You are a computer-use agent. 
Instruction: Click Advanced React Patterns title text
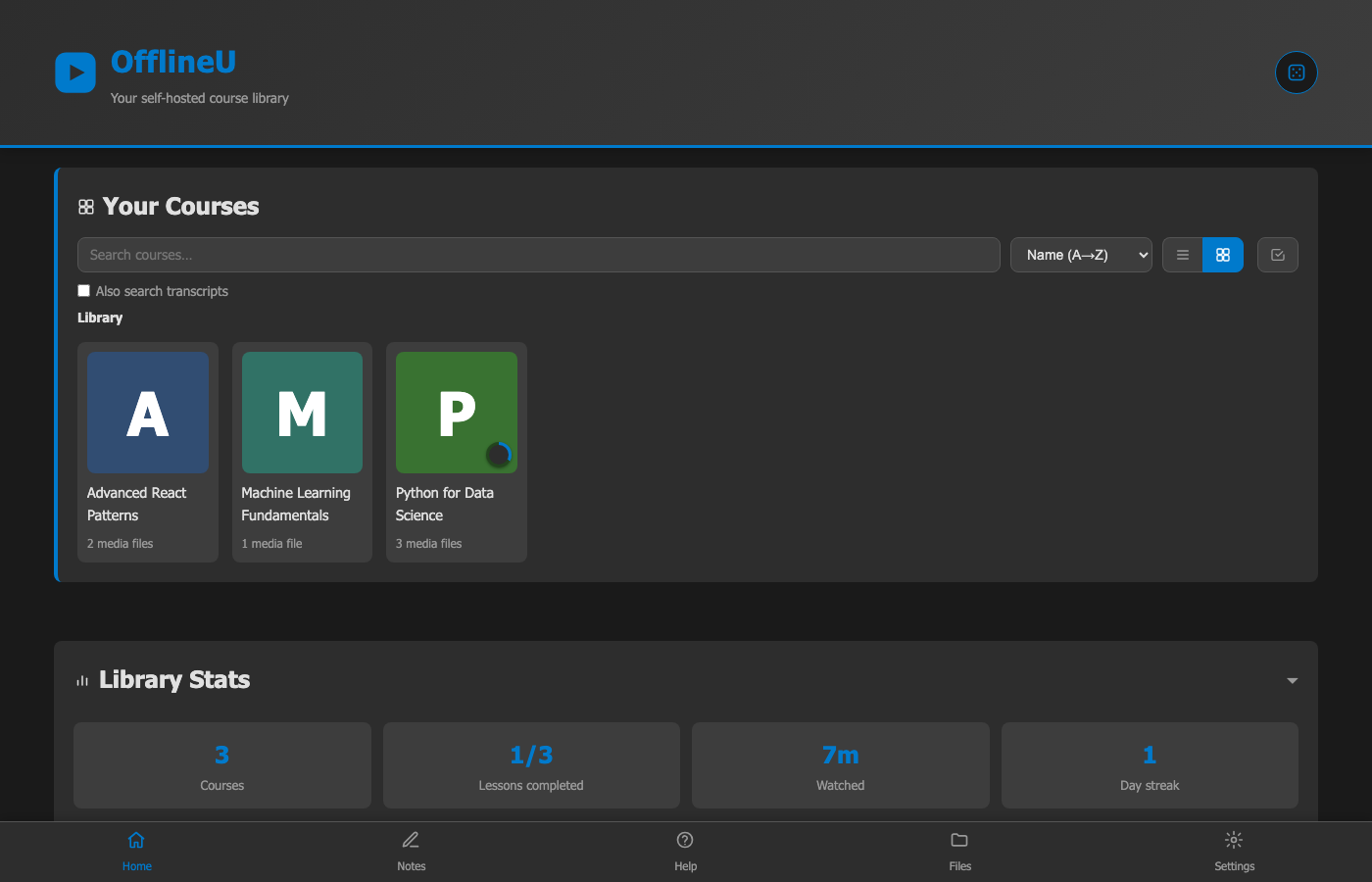[136, 504]
